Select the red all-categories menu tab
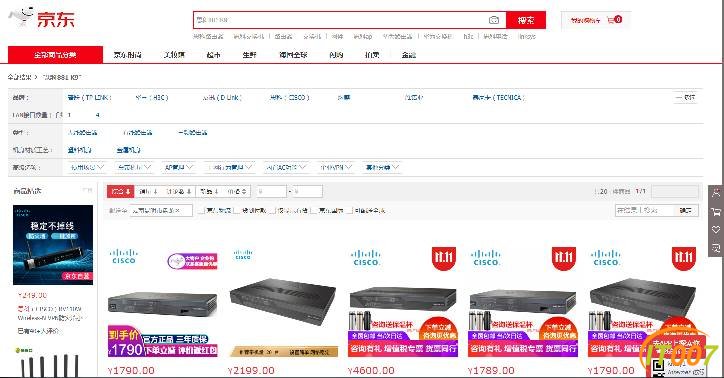The width and height of the screenshot is (724, 378). coord(55,54)
